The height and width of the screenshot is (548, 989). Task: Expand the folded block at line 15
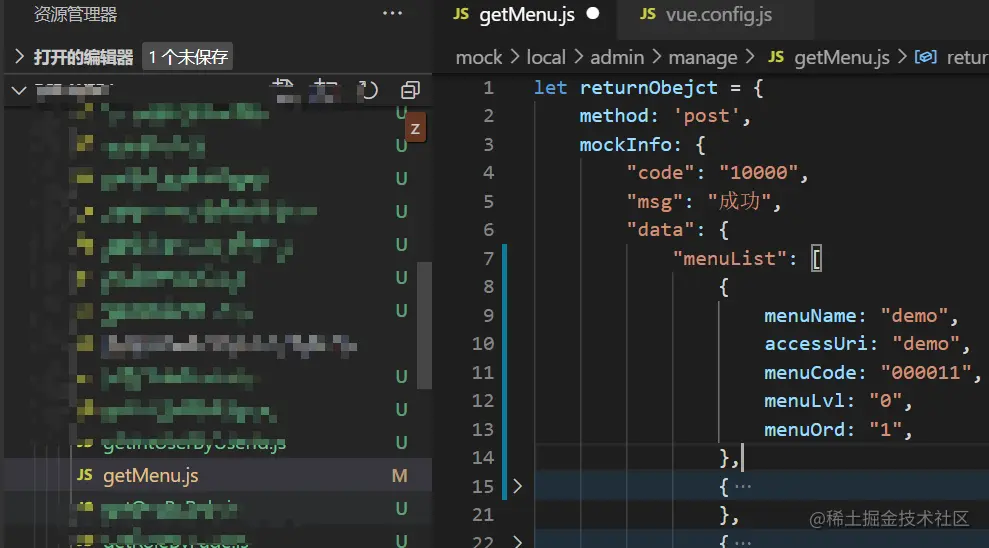518,486
